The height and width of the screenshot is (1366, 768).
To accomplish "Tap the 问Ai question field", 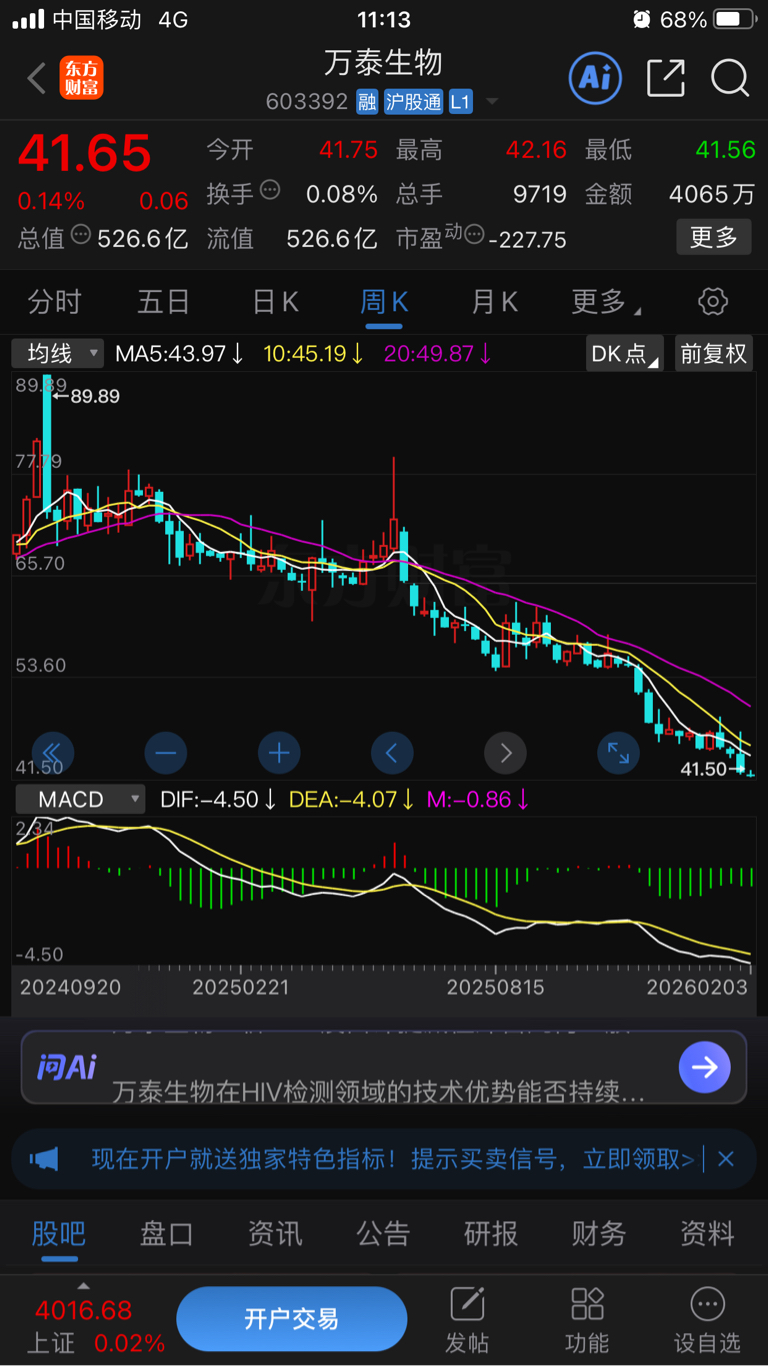I will (x=384, y=1067).
